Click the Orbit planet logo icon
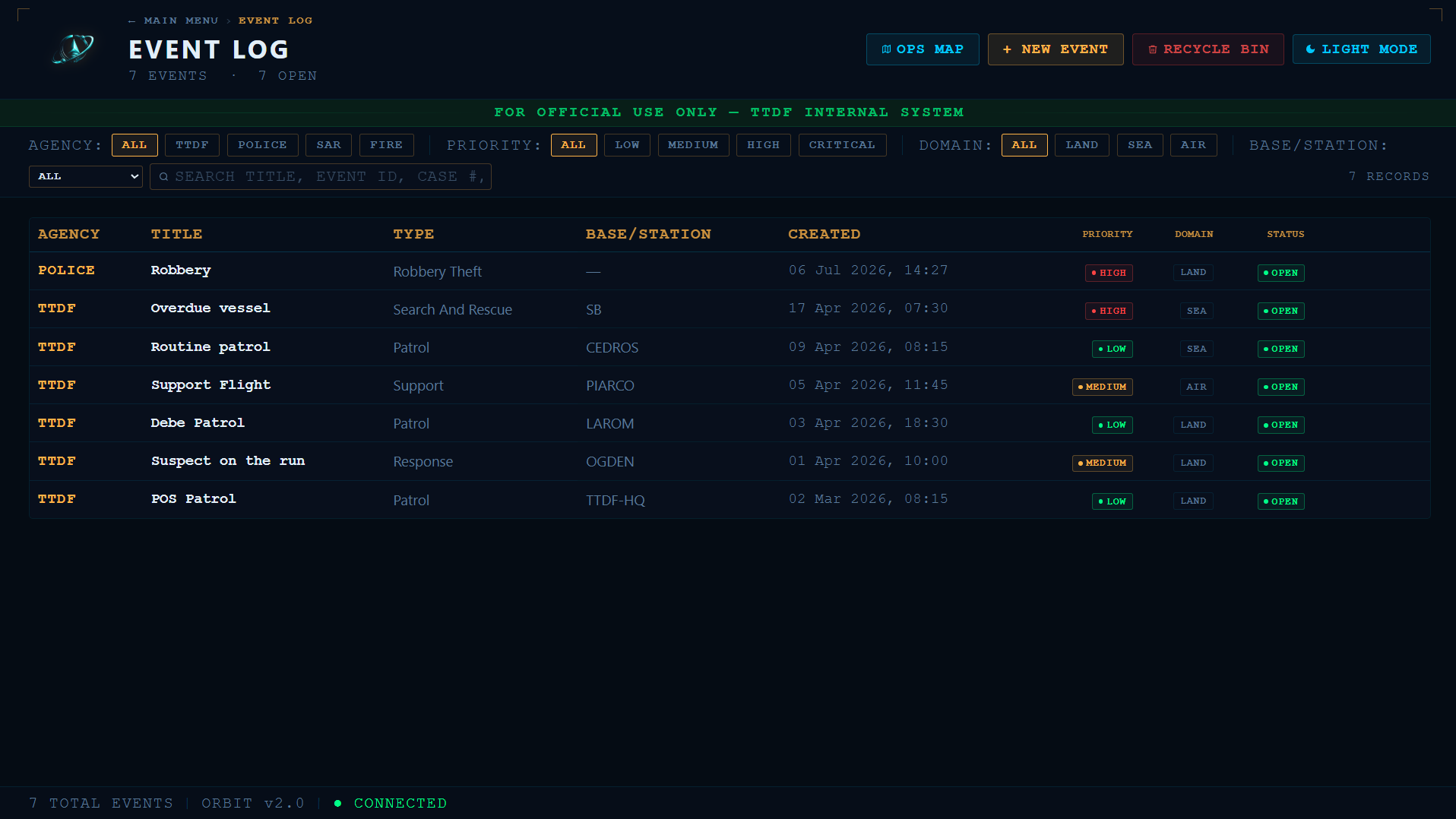Screen dimensions: 1456x819 (x=73, y=49)
